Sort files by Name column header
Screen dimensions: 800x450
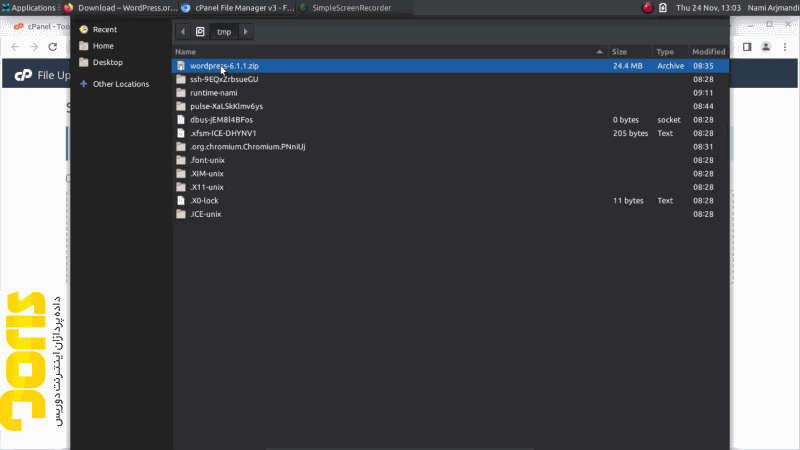(390, 52)
